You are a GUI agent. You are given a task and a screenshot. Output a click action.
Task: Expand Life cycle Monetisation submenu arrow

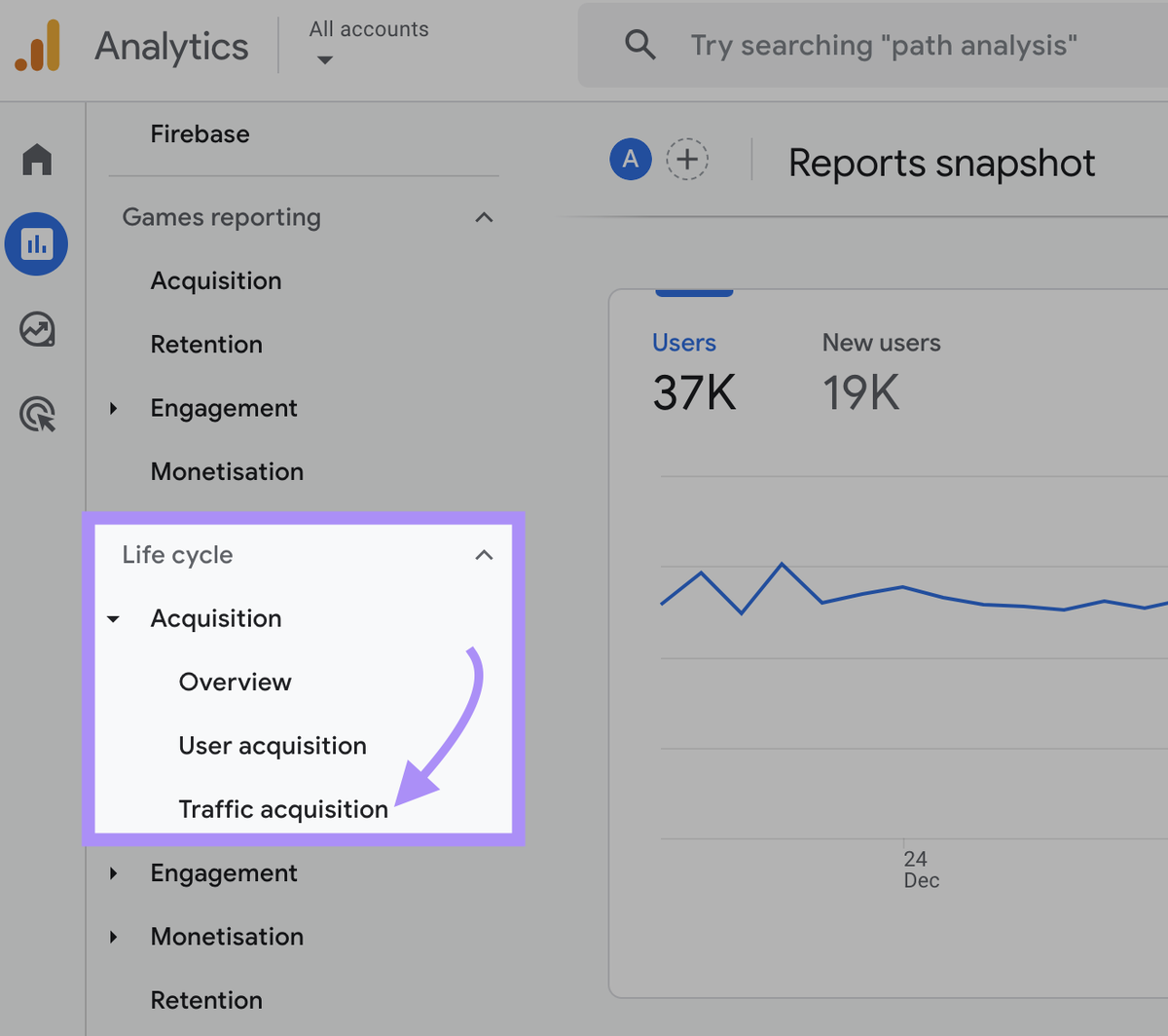click(114, 937)
